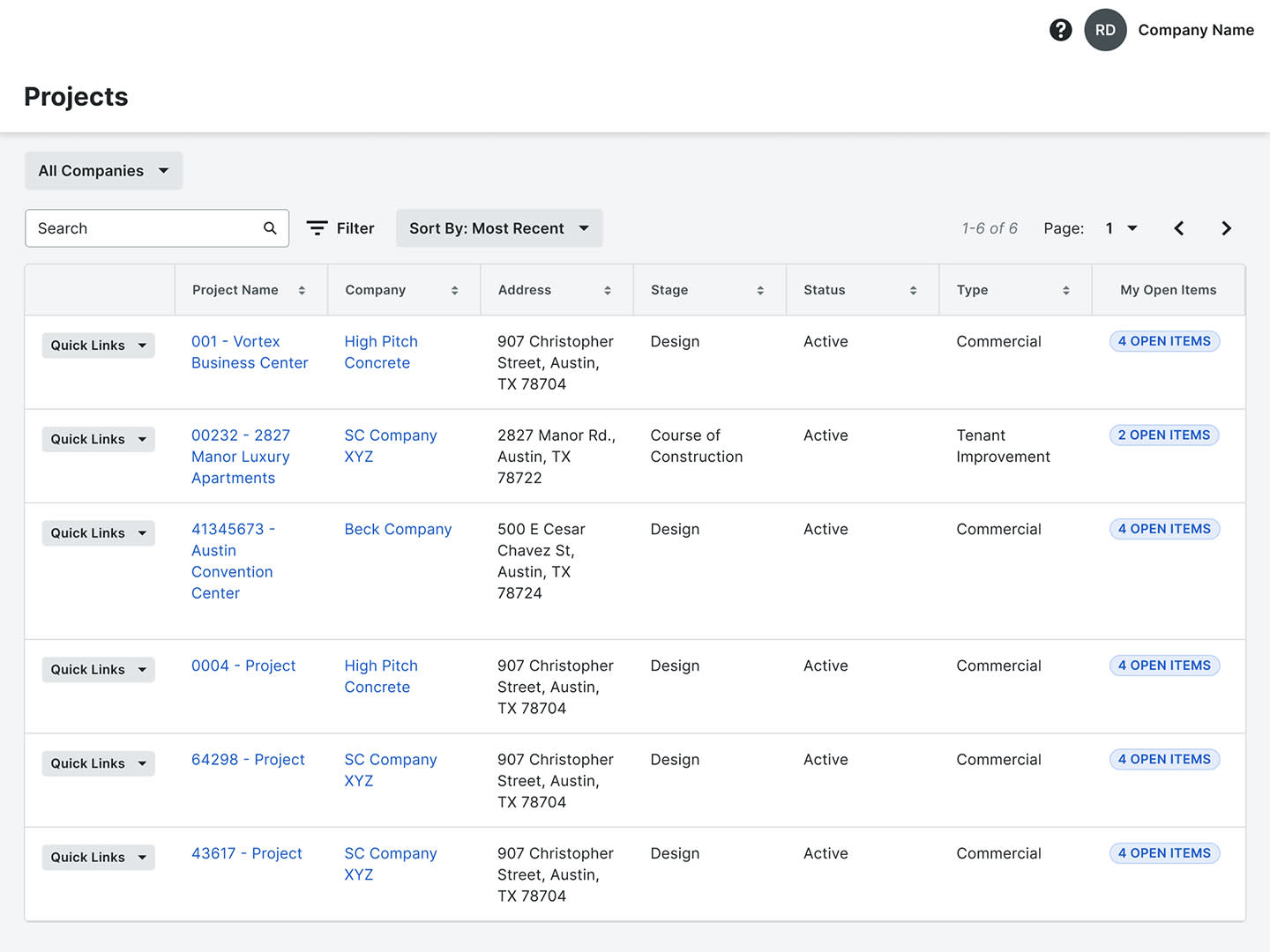Click the 4 OPEN ITEMS badge for 64298 - Project

[x=1163, y=759]
